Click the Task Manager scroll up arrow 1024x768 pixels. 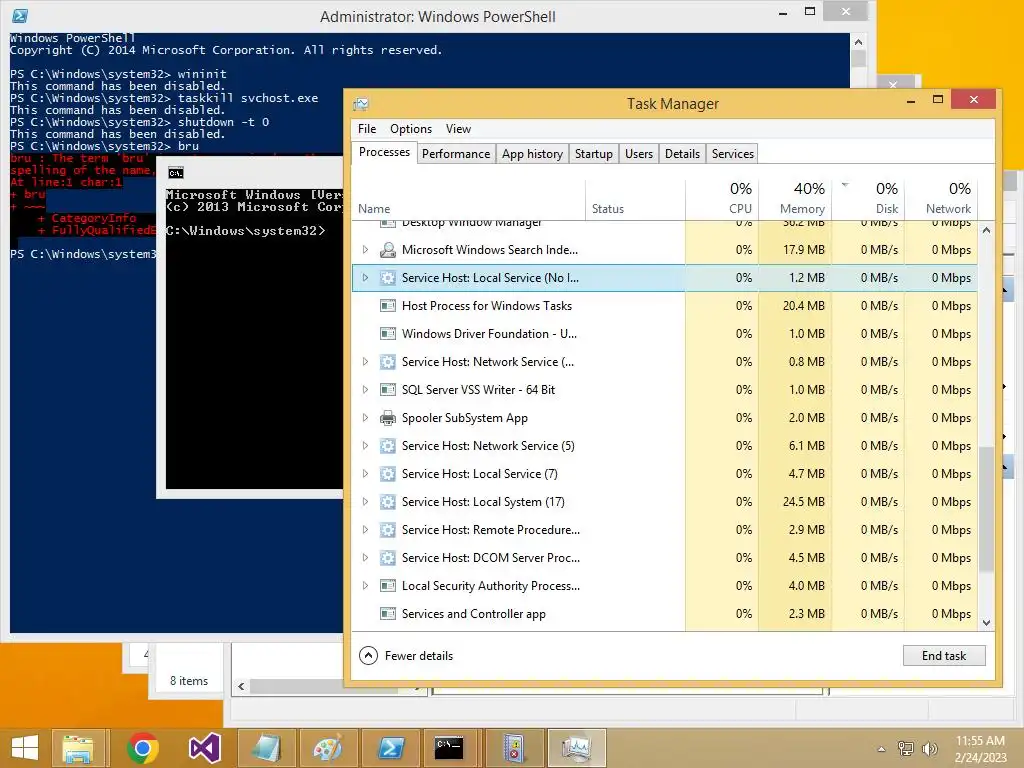[986, 230]
